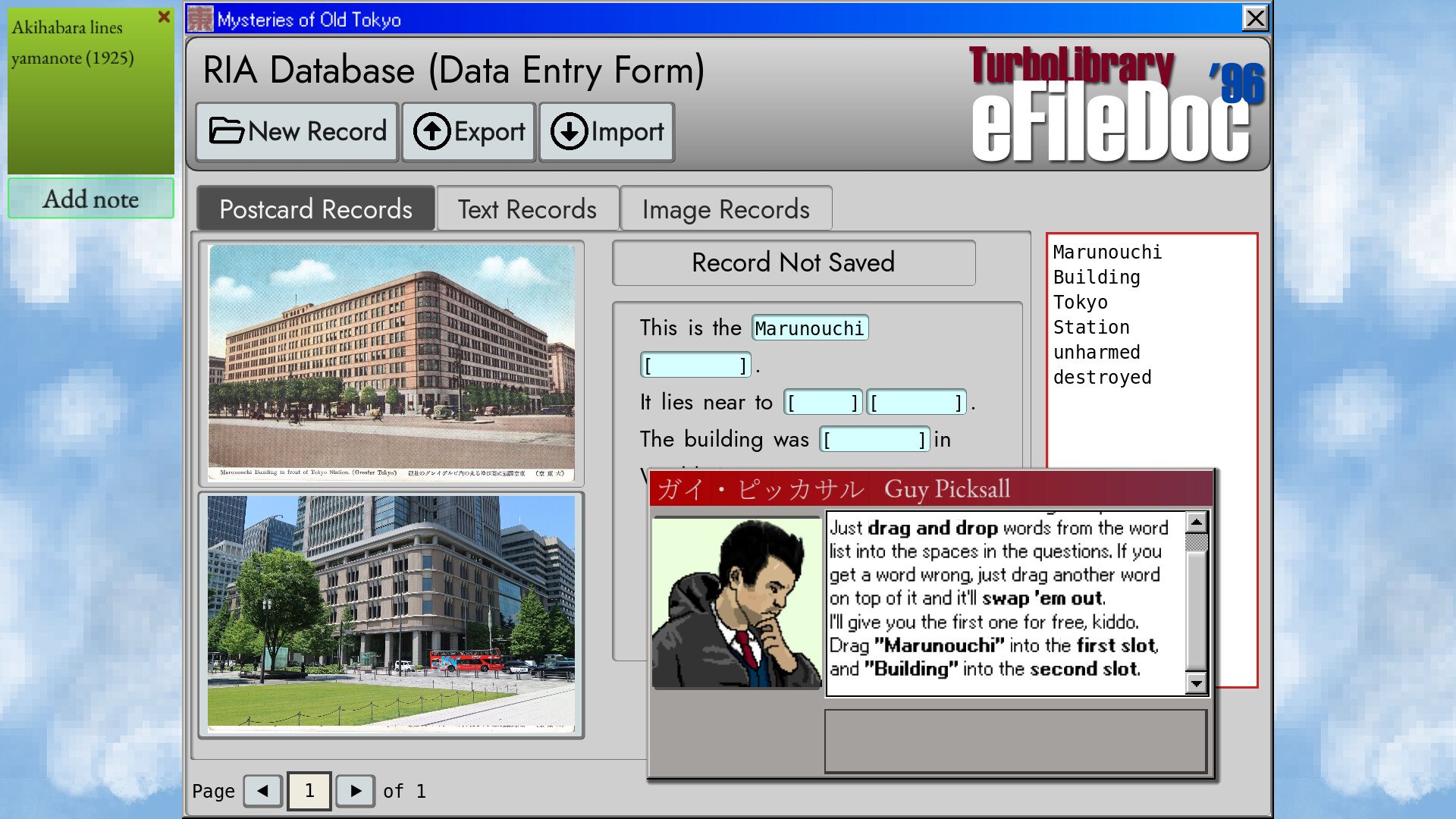Image resolution: width=1456 pixels, height=819 pixels.
Task: Click the page number field
Action: (309, 791)
